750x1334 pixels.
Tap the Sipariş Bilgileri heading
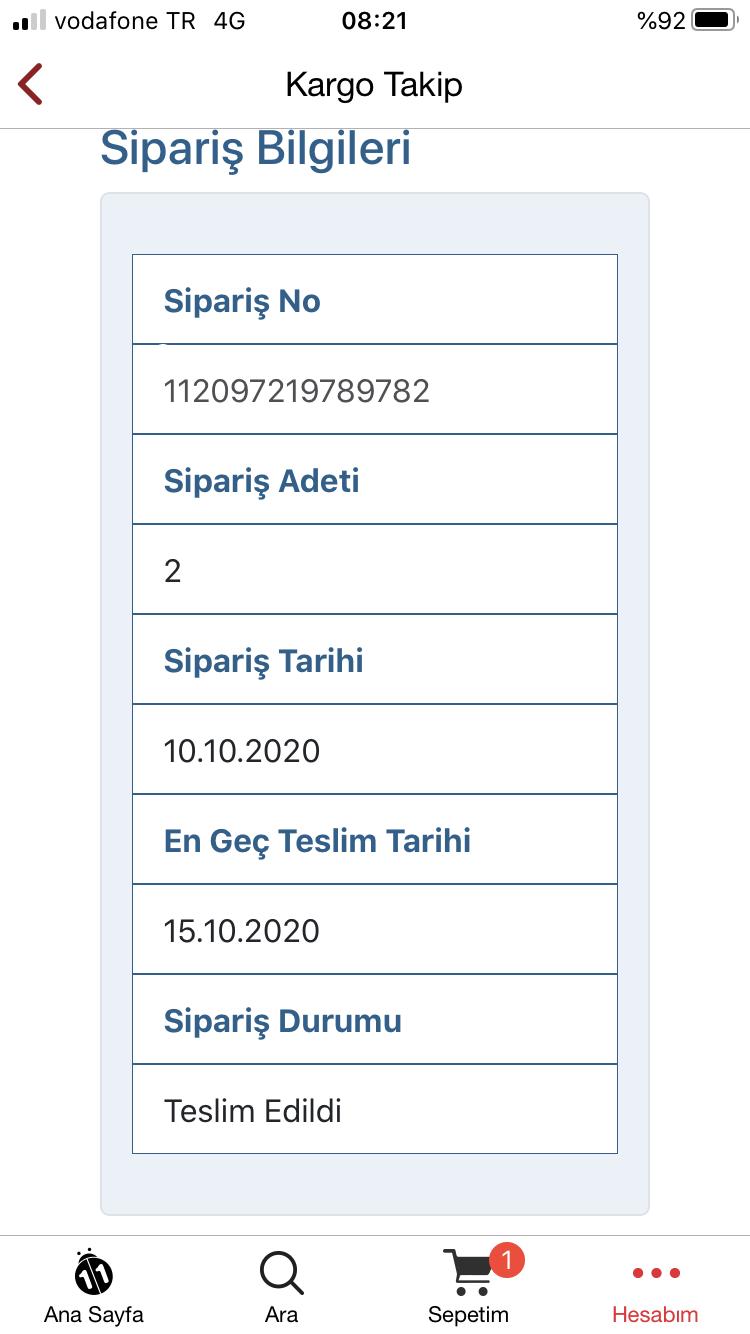point(256,148)
